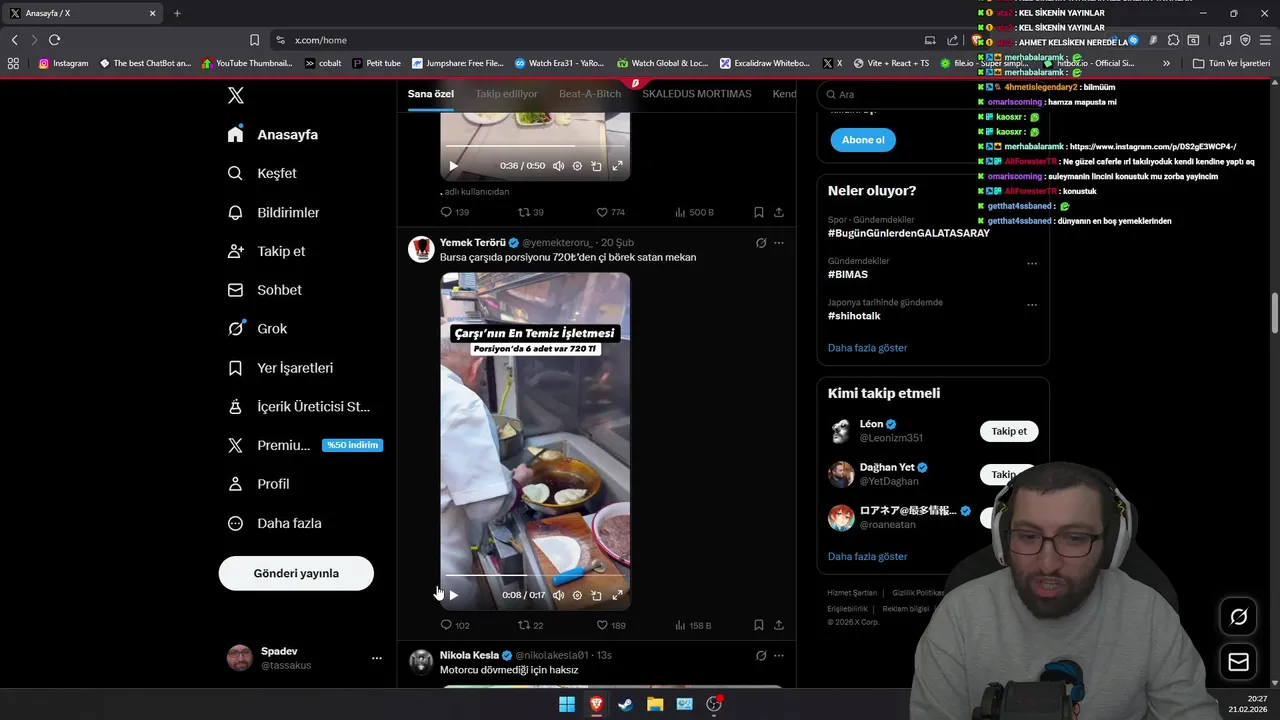The height and width of the screenshot is (720, 1280).
Task: Open the Takip et sidebar item
Action: tap(267, 251)
